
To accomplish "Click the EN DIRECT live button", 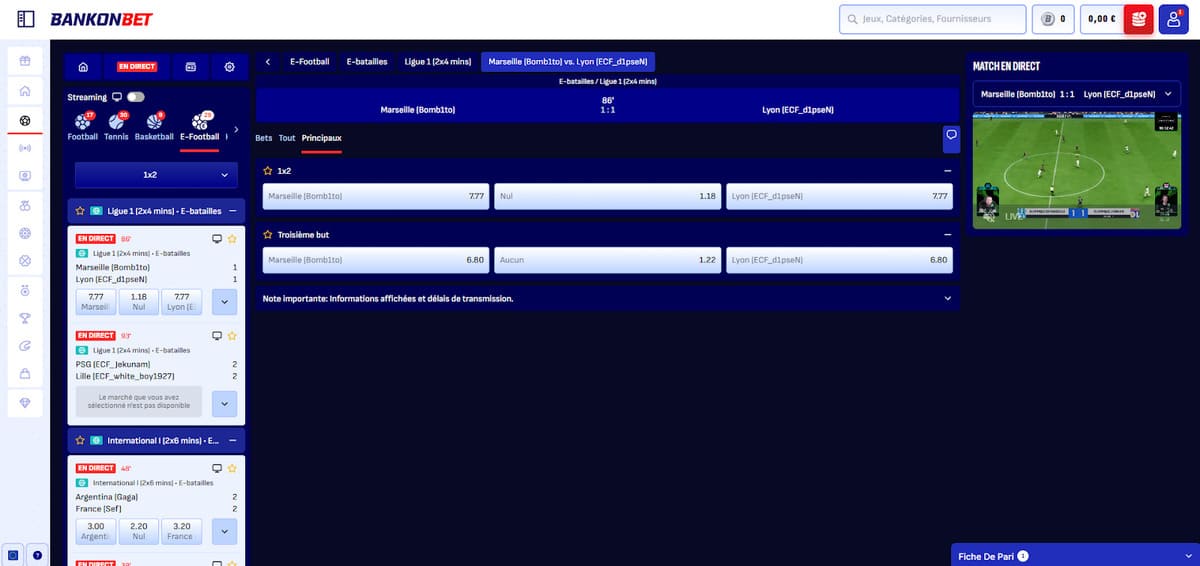I will pyautogui.click(x=137, y=67).
